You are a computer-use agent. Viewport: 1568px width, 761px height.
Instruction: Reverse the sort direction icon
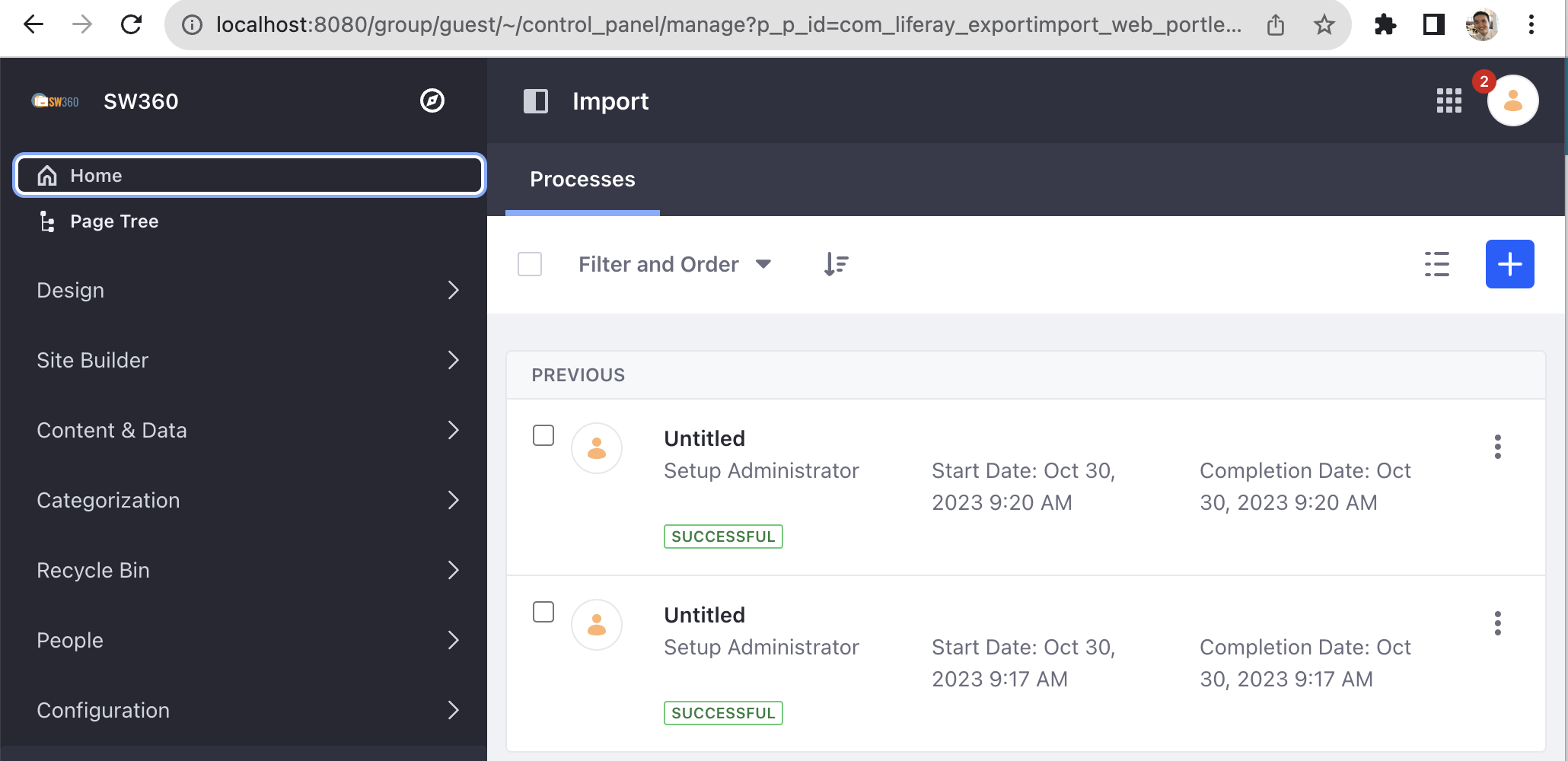[836, 264]
